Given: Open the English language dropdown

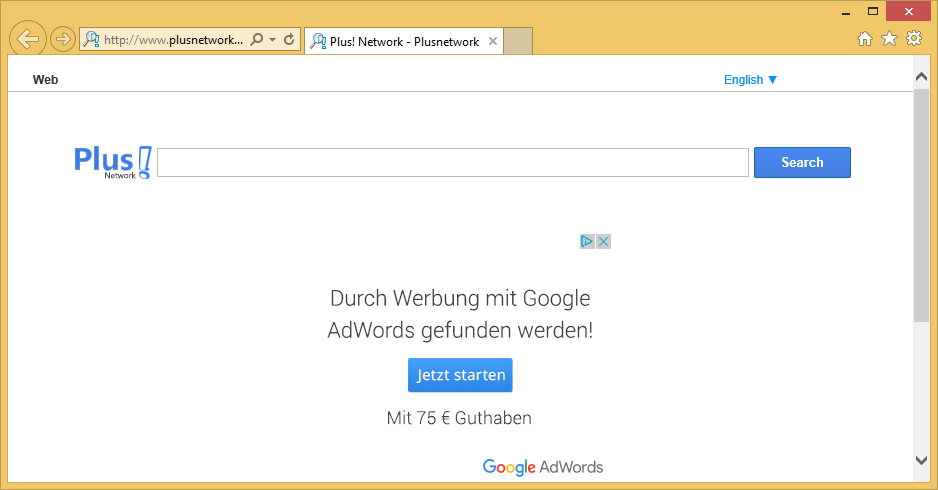Looking at the screenshot, I should [750, 80].
